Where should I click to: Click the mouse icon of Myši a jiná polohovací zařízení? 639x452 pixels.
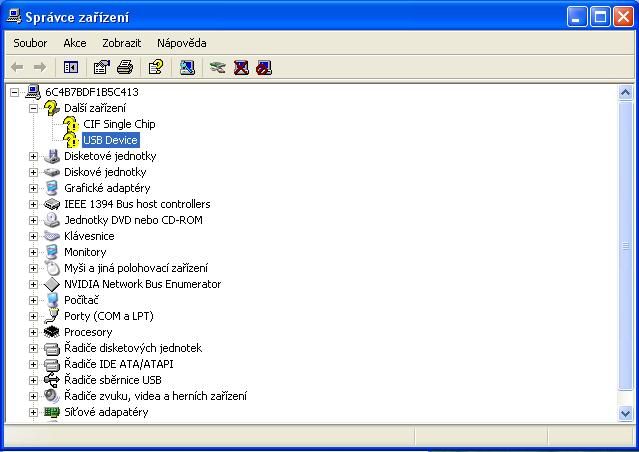click(52, 268)
